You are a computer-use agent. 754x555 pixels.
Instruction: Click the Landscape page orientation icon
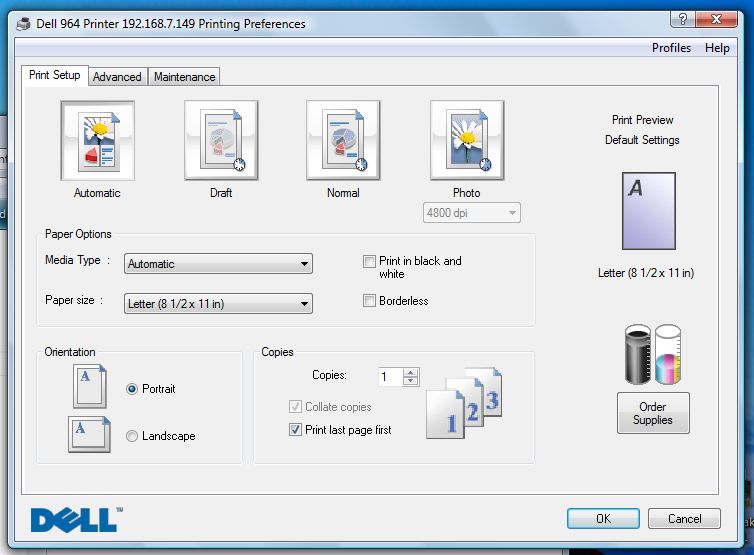coord(89,434)
